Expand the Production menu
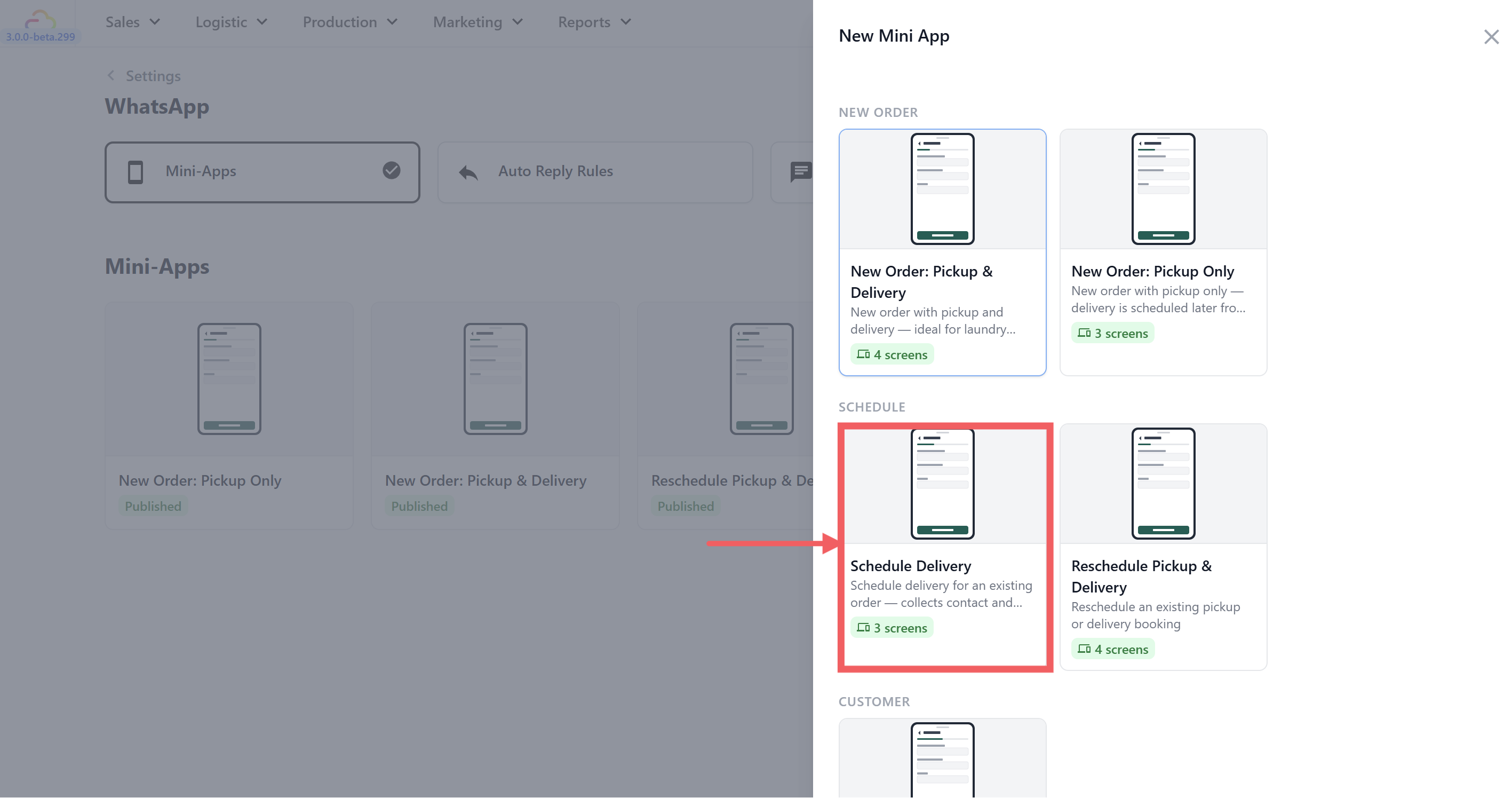1512x798 pixels. pyautogui.click(x=351, y=22)
